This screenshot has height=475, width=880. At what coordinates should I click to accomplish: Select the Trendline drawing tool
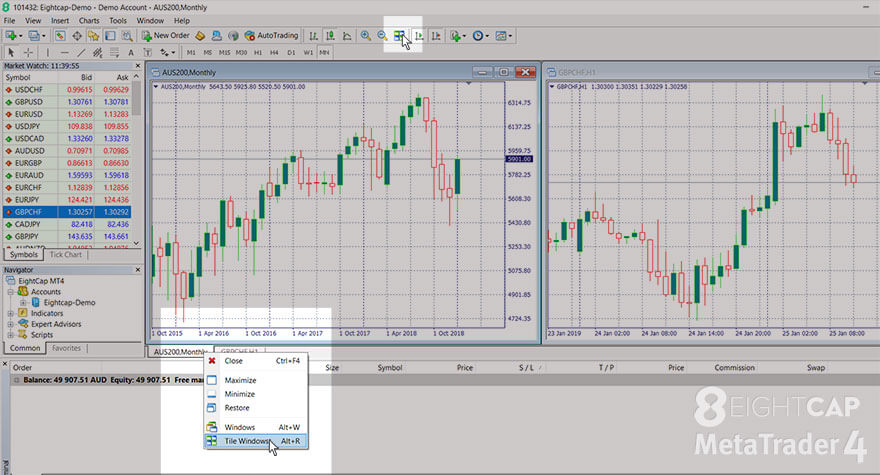point(81,53)
